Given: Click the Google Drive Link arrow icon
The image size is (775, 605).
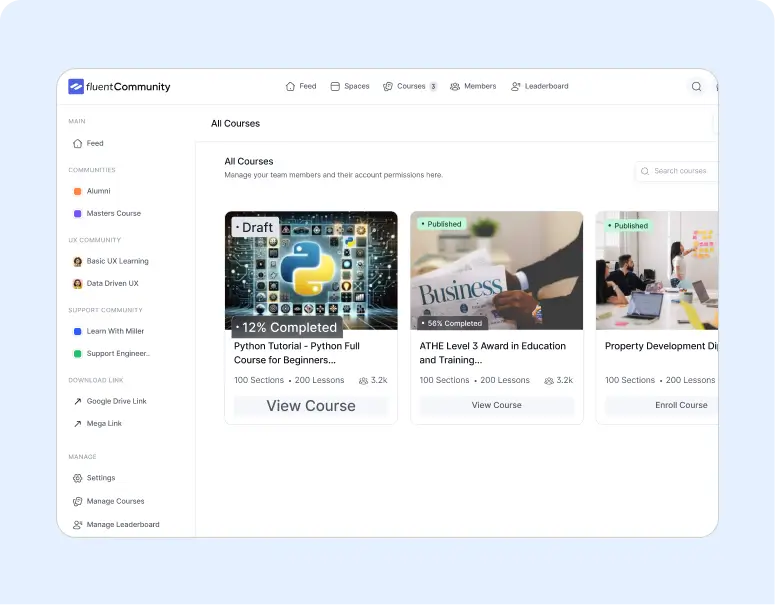Looking at the screenshot, I should (78, 401).
